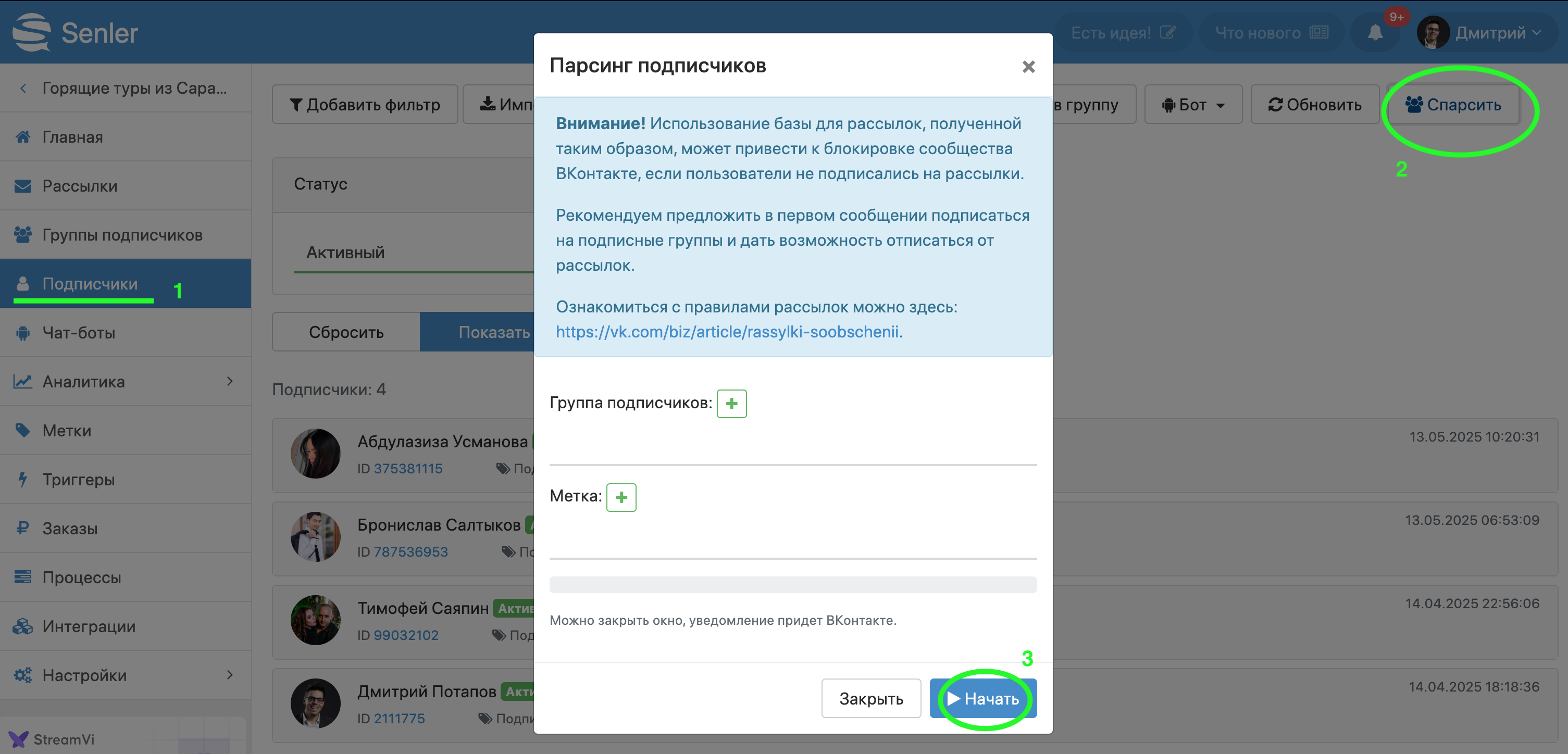Screen dimensions: 1568x754
Task: Go back via the arrow beside Горящие туры
Action: coord(23,88)
